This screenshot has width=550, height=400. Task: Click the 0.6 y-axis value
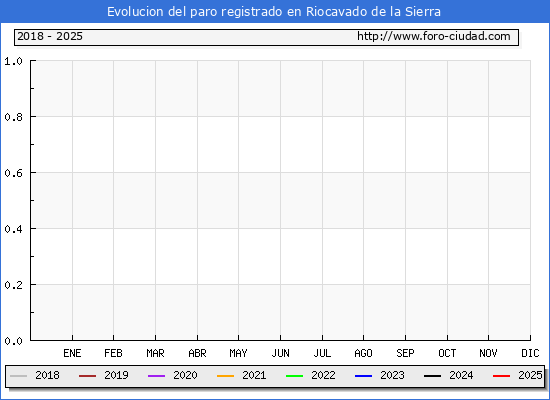point(13,173)
